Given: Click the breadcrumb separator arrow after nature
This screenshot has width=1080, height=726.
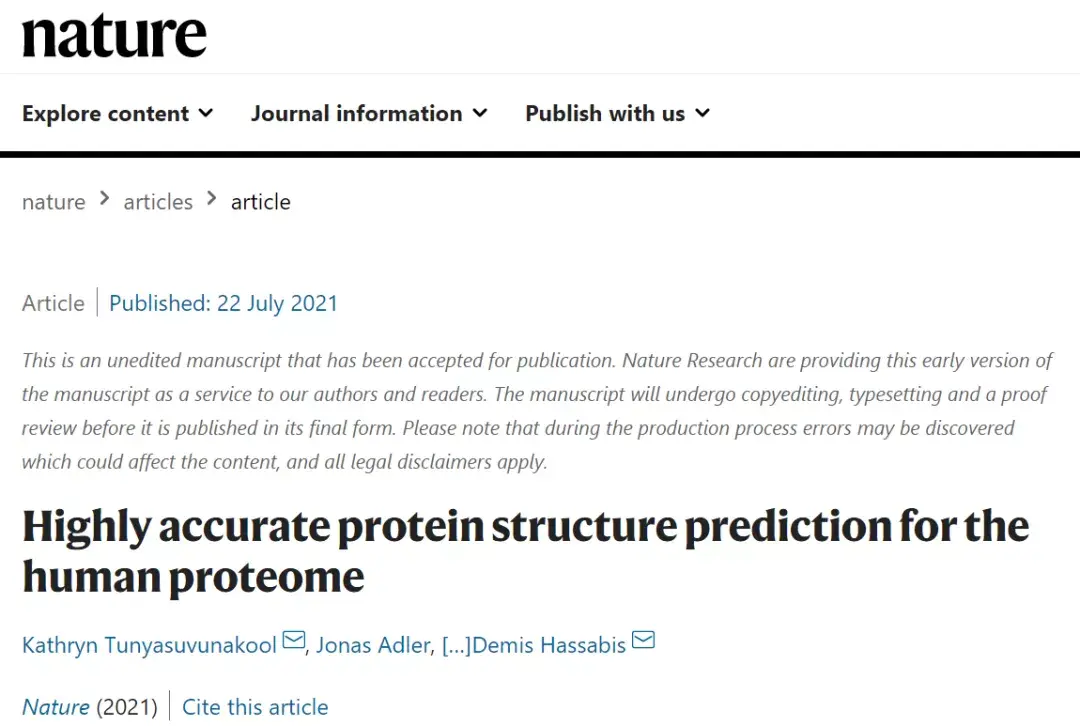Looking at the screenshot, I should coord(103,199).
